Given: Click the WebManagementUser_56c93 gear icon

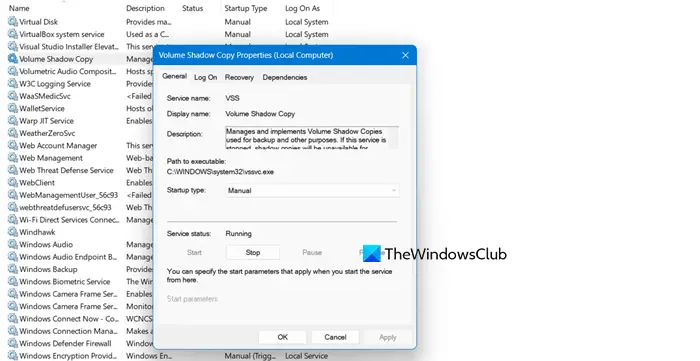Looking at the screenshot, I should pyautogui.click(x=12, y=195).
